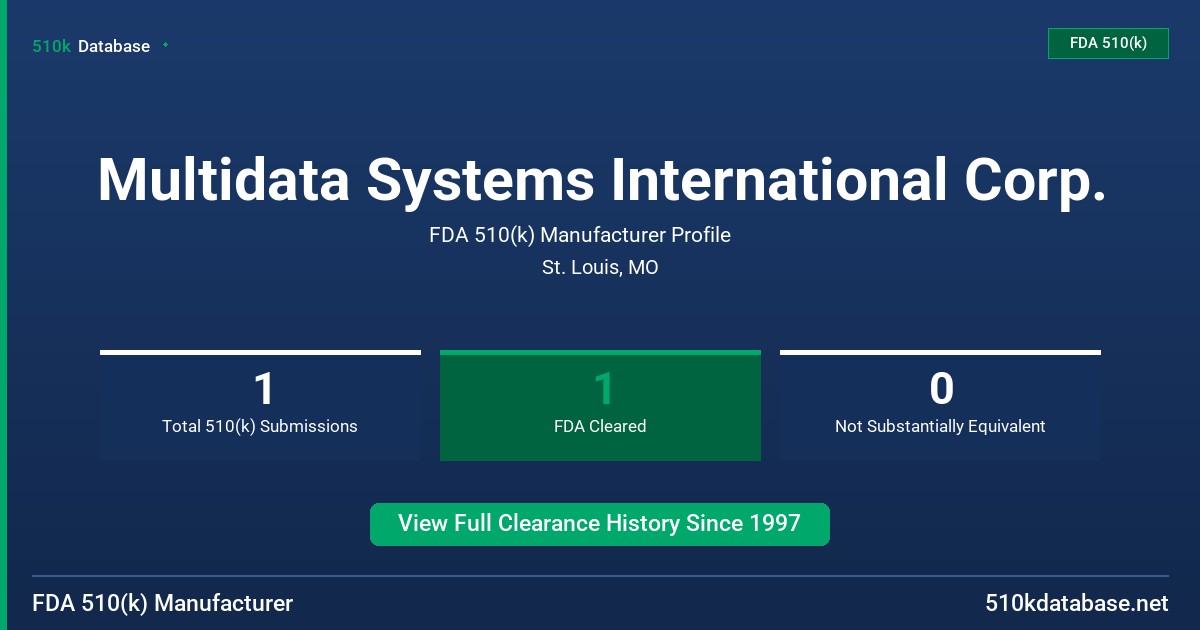
Task: Select the Total 510(k) Submissions card
Action: pos(260,405)
